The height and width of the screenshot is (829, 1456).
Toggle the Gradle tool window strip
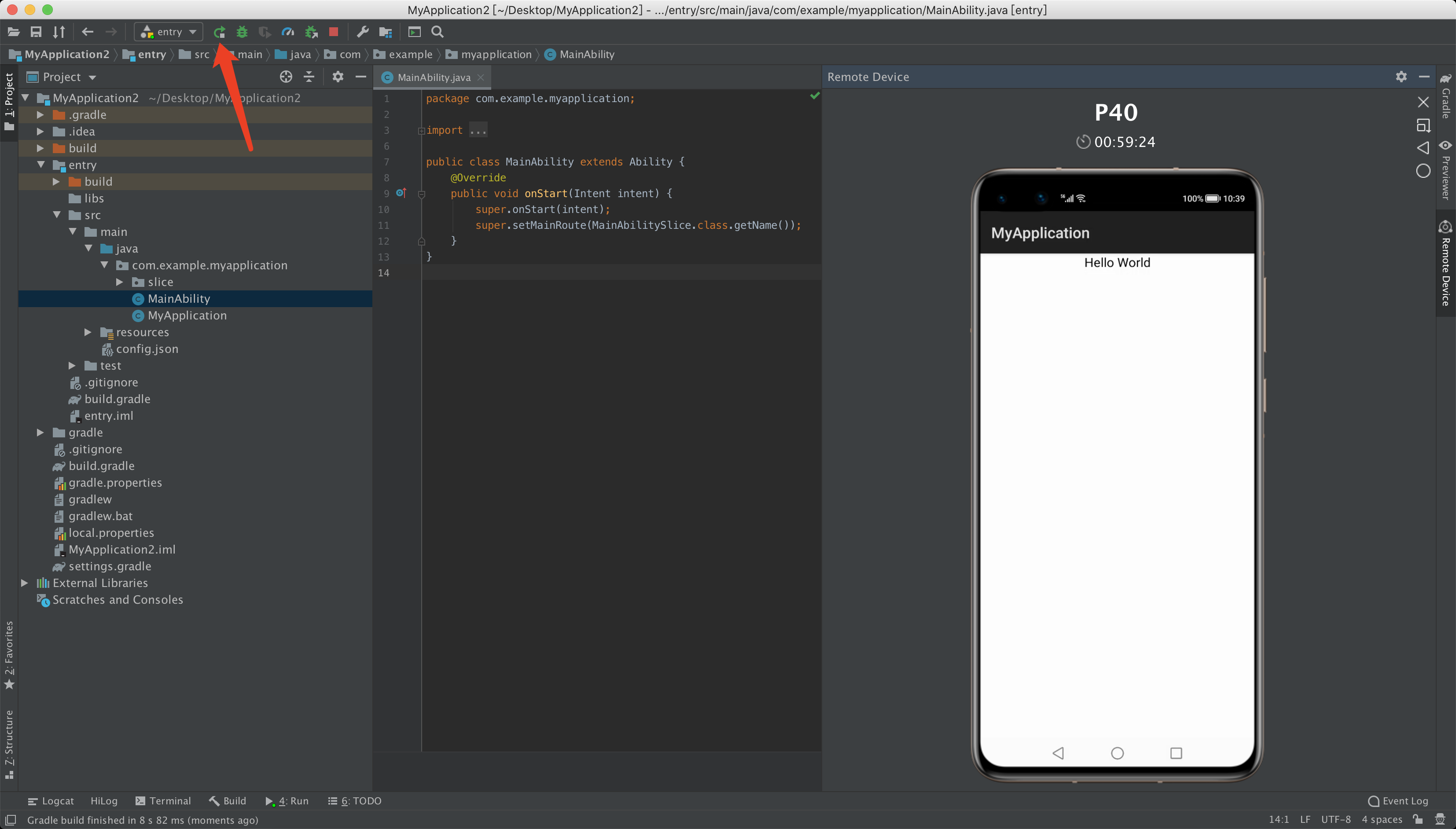(1445, 95)
